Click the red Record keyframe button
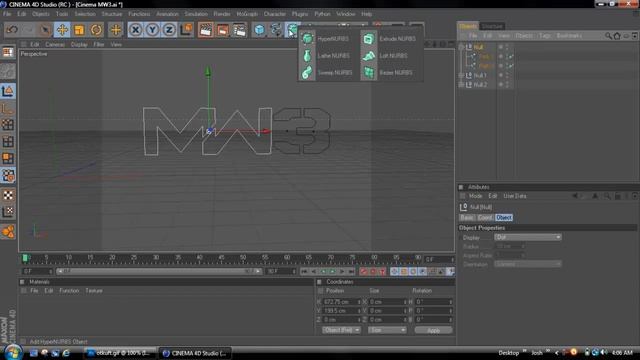 pyautogui.click(x=363, y=271)
